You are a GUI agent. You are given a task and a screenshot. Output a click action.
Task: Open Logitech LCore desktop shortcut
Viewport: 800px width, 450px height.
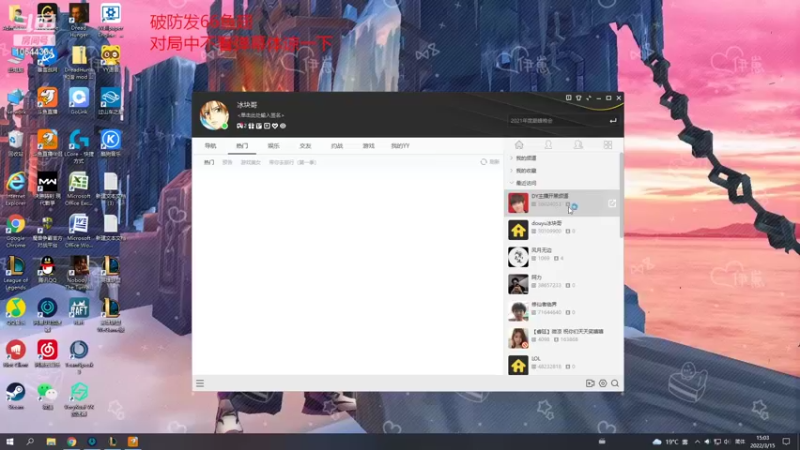[x=79, y=146]
